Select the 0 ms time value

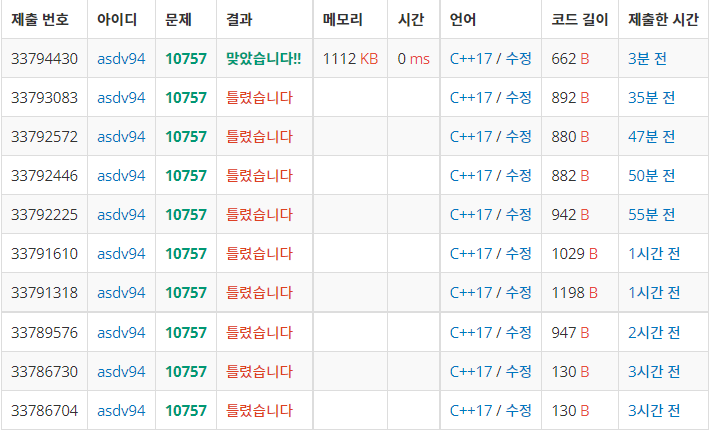[413, 59]
